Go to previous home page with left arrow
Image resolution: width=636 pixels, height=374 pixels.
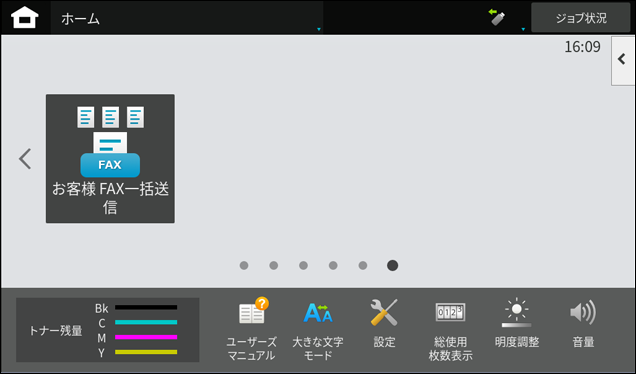coord(25,159)
